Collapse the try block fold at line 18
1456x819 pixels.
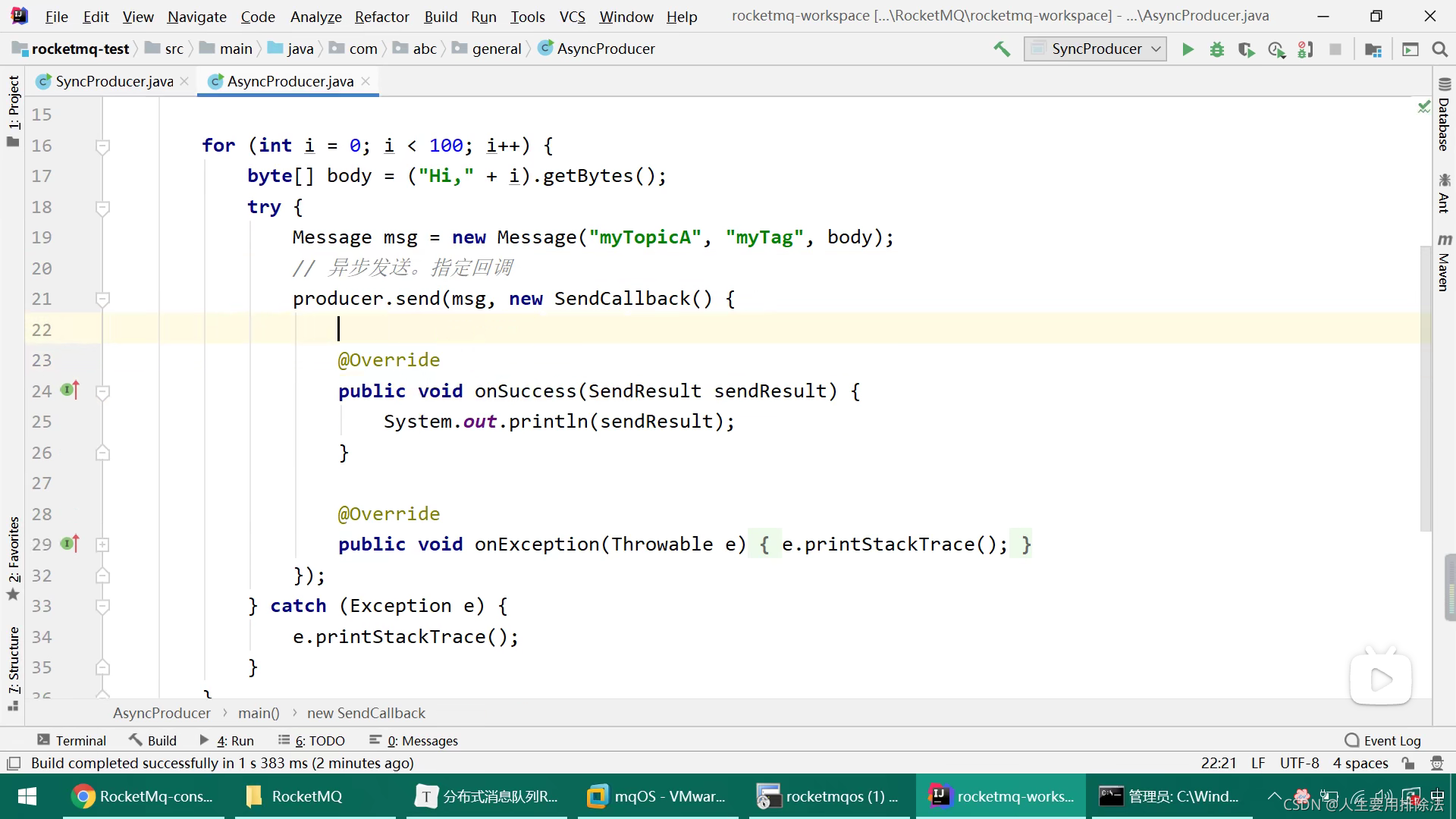tap(103, 207)
